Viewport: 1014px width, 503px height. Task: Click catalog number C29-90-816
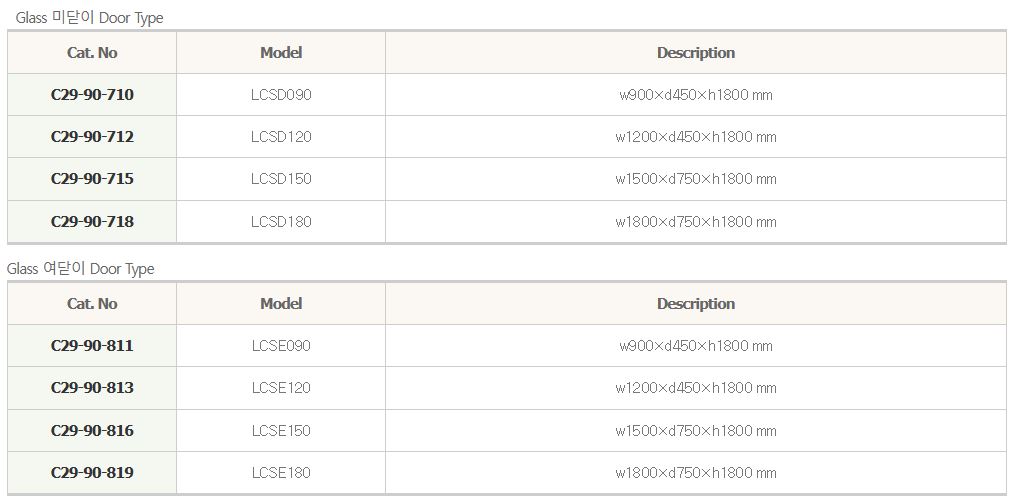click(x=92, y=430)
